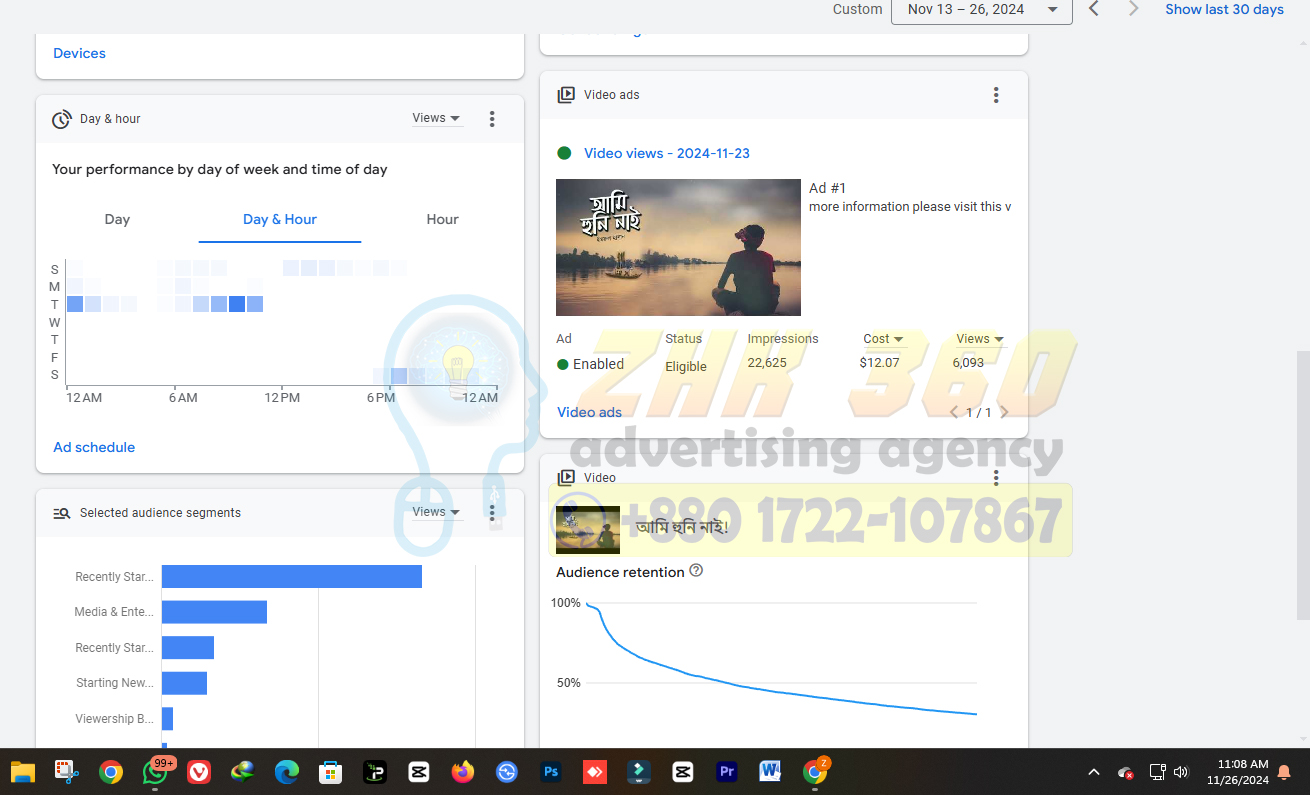Viewport: 1310px width, 795px height.
Task: Click the Media & Ente... segment bar
Action: point(214,612)
